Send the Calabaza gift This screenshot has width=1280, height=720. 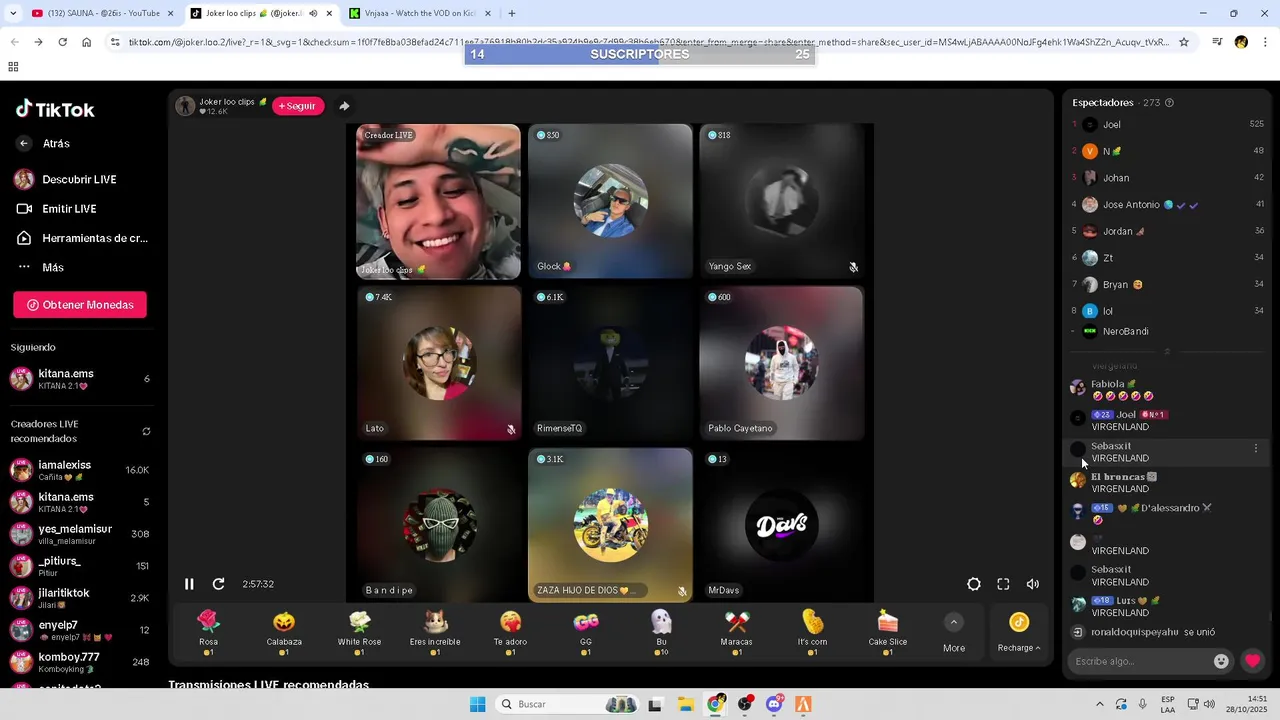coord(284,632)
